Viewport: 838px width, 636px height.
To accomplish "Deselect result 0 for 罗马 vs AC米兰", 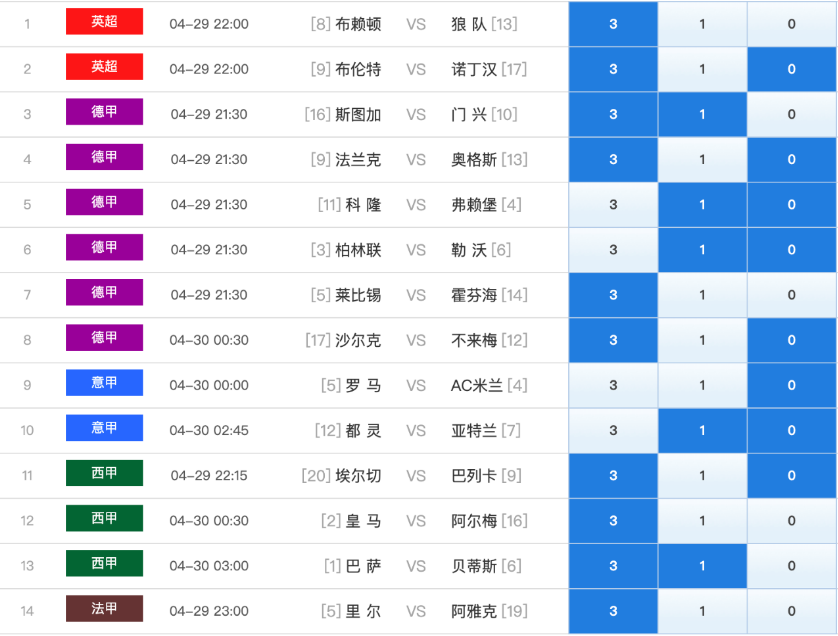I will tap(792, 385).
